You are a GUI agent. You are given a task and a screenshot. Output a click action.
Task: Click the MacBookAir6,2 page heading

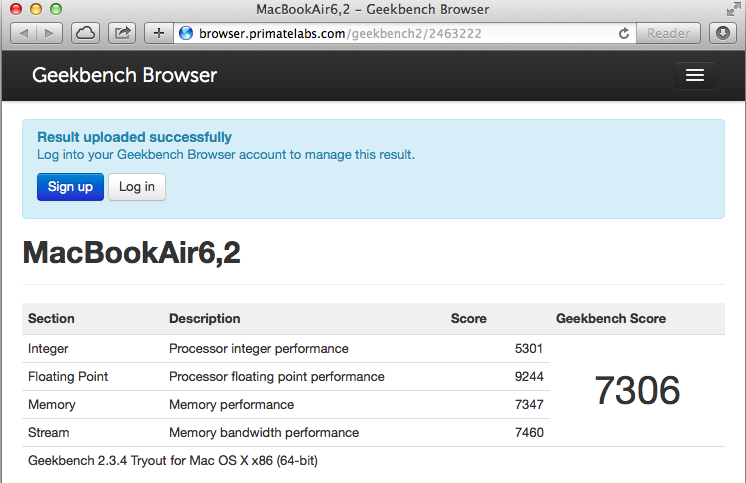click(131, 253)
